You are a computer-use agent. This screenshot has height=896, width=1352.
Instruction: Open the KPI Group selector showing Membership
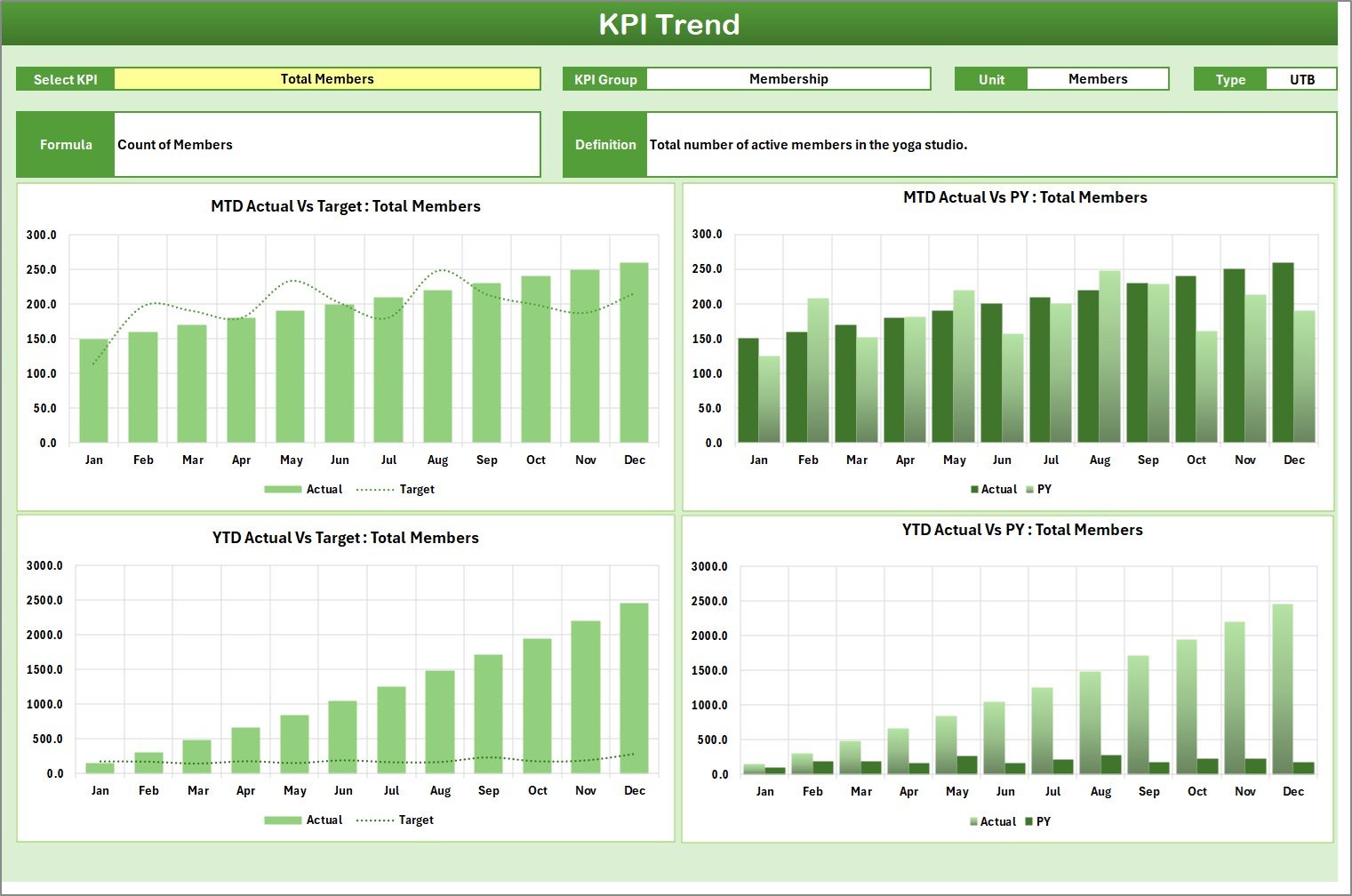(x=788, y=78)
